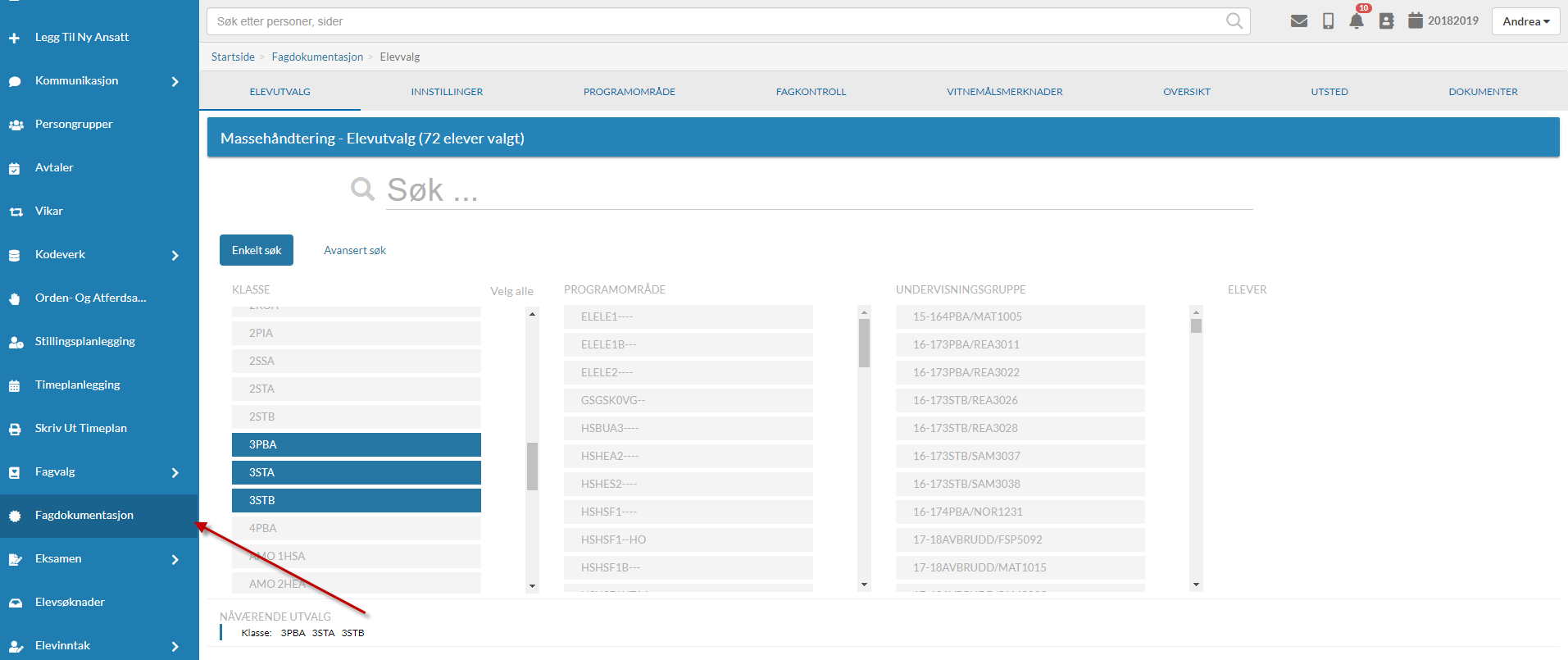Click the search magnifier in top bar

point(1234,21)
